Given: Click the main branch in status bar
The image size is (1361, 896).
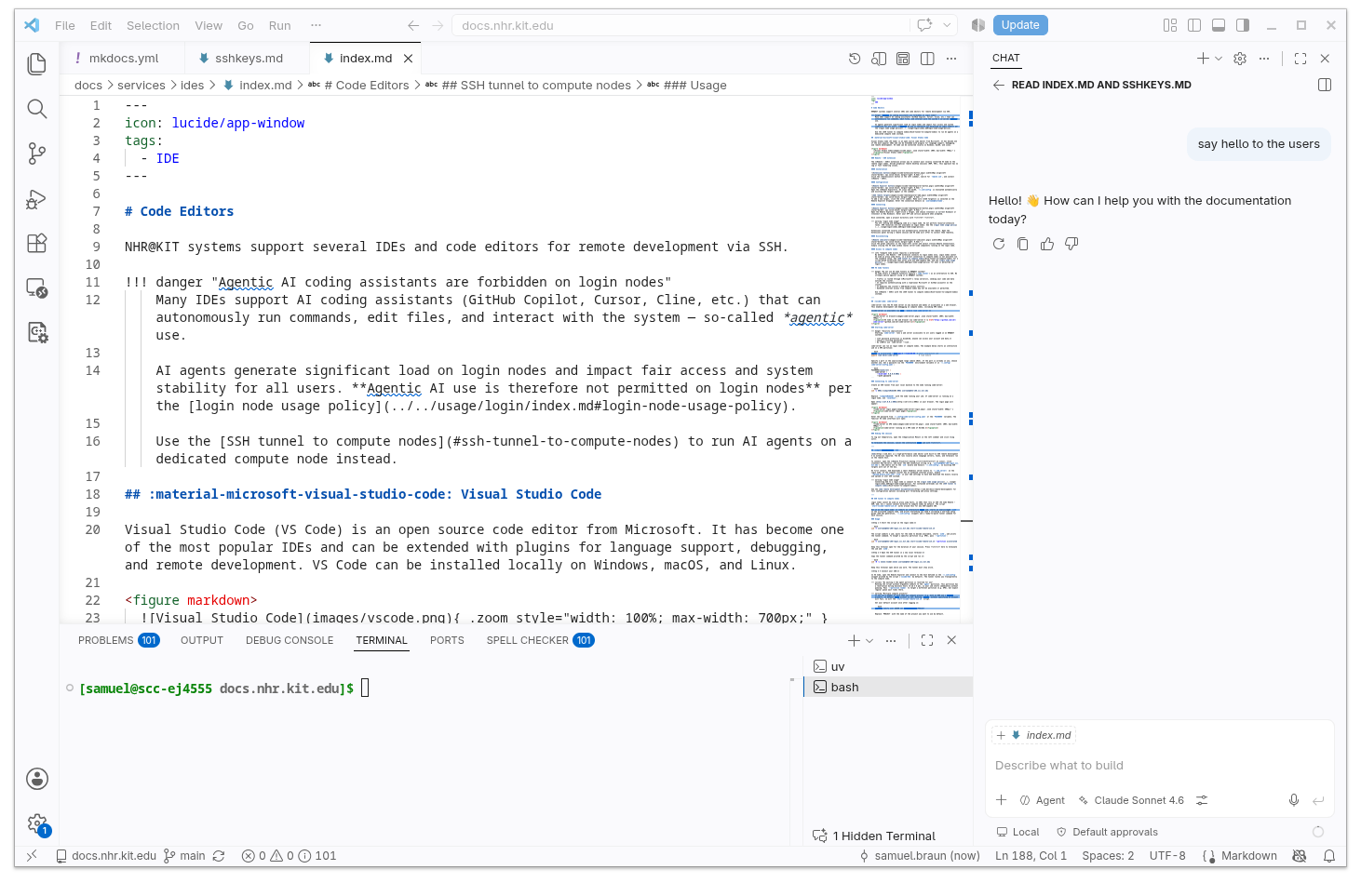Looking at the screenshot, I should (184, 856).
